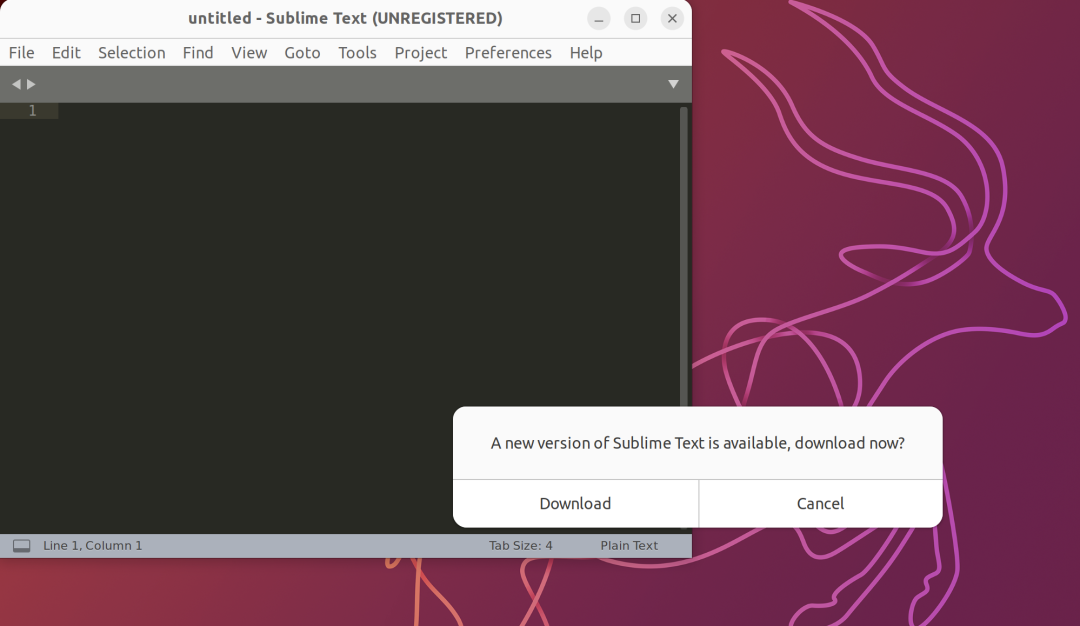Open the Goto menu
The width and height of the screenshot is (1080, 626).
tap(302, 53)
